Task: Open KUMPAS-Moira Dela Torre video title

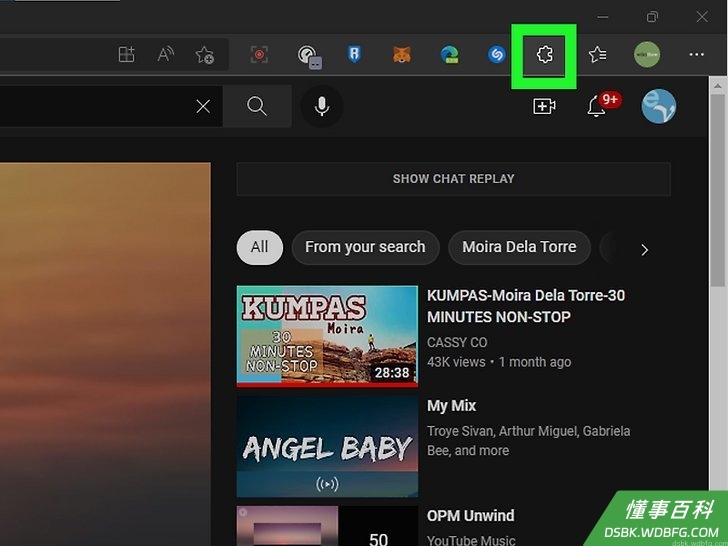Action: pyautogui.click(x=526, y=306)
